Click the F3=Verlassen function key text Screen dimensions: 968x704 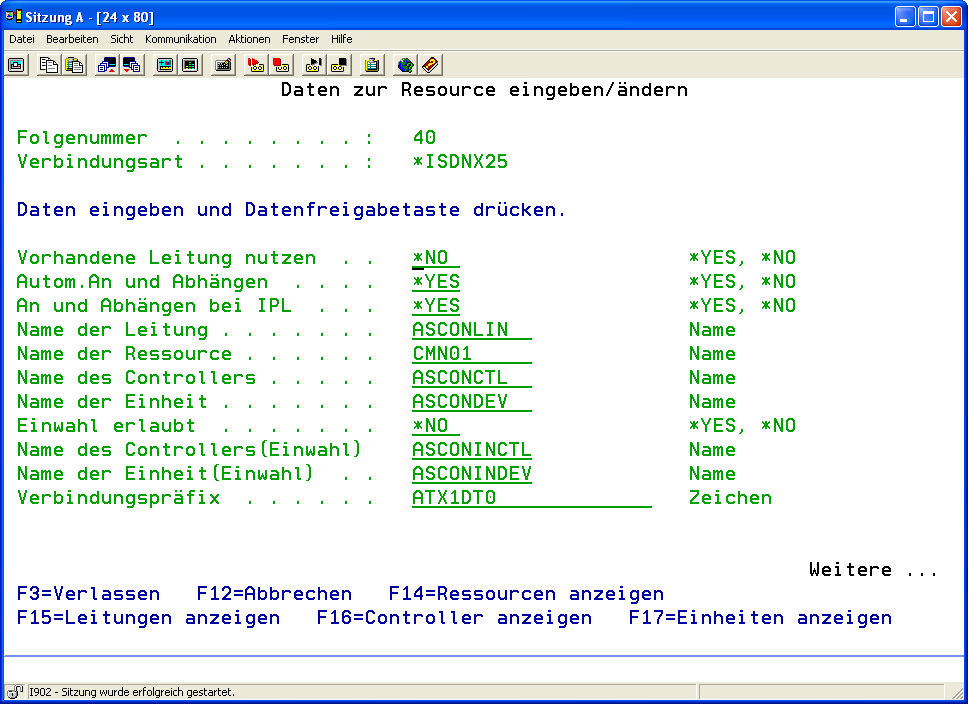pos(88,594)
